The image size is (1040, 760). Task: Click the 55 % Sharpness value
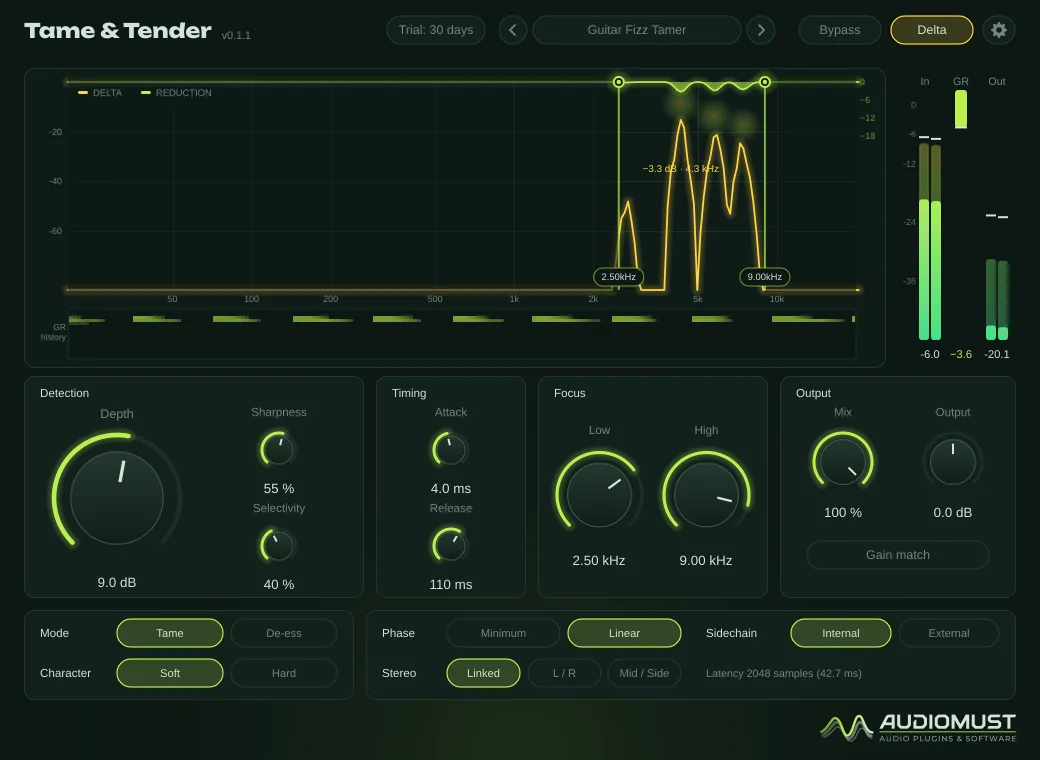279,489
